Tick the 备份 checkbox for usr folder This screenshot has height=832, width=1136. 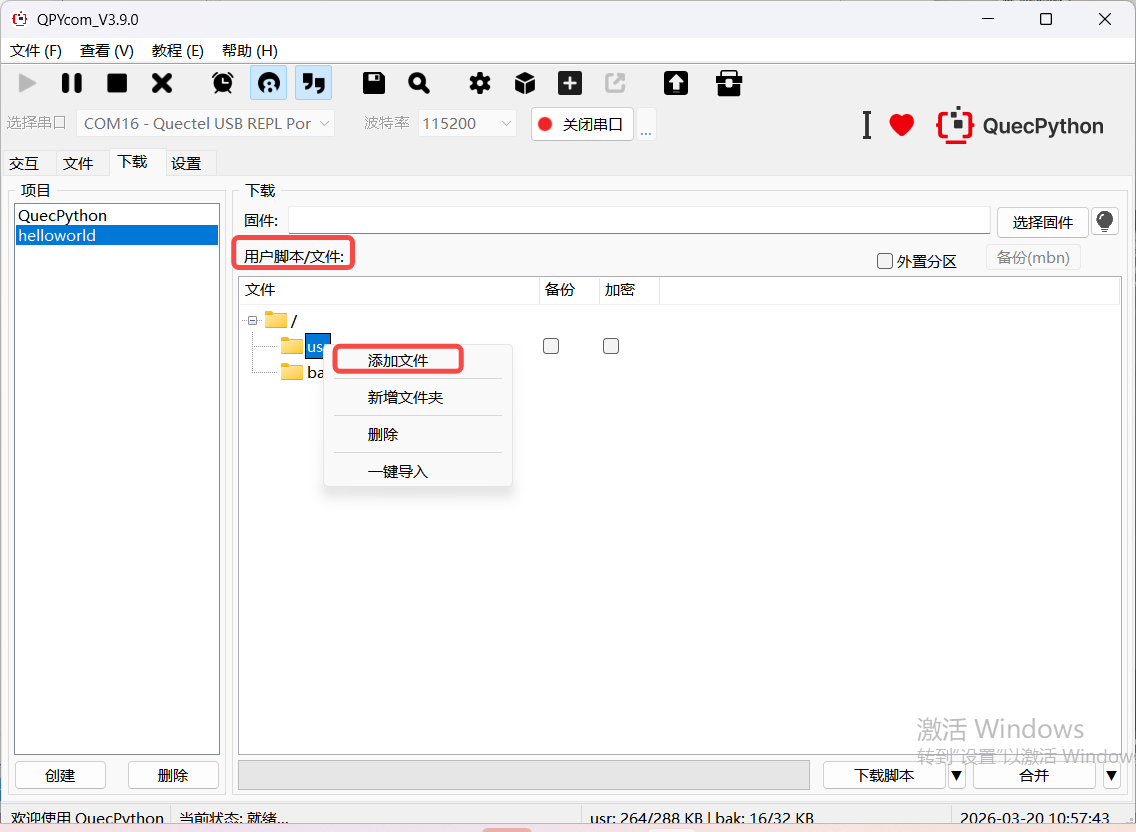551,346
